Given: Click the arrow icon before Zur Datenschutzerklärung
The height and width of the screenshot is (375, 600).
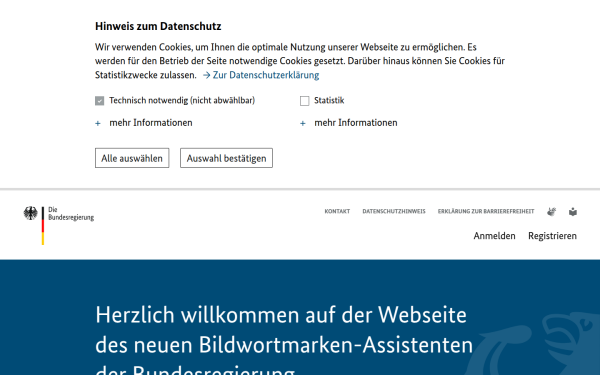Looking at the screenshot, I should tap(207, 75).
